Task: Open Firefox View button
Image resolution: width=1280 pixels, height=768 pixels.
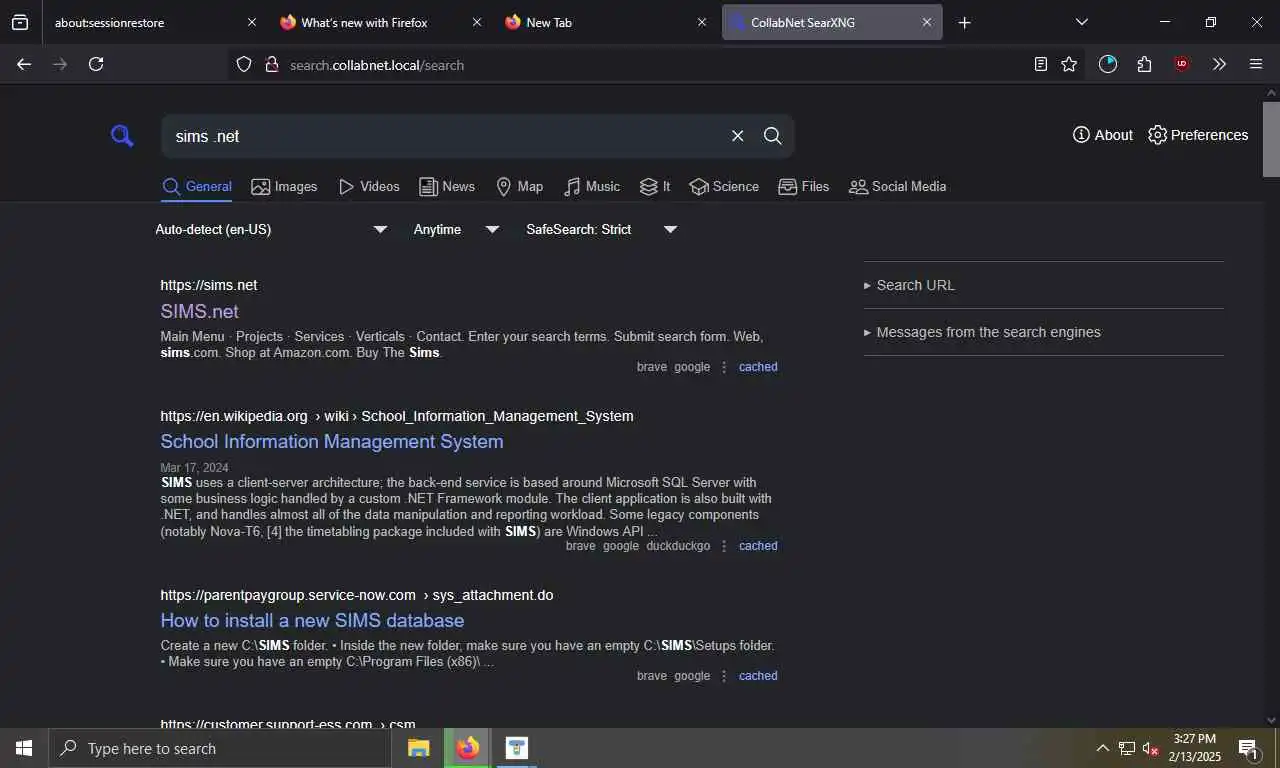Action: click(x=20, y=22)
